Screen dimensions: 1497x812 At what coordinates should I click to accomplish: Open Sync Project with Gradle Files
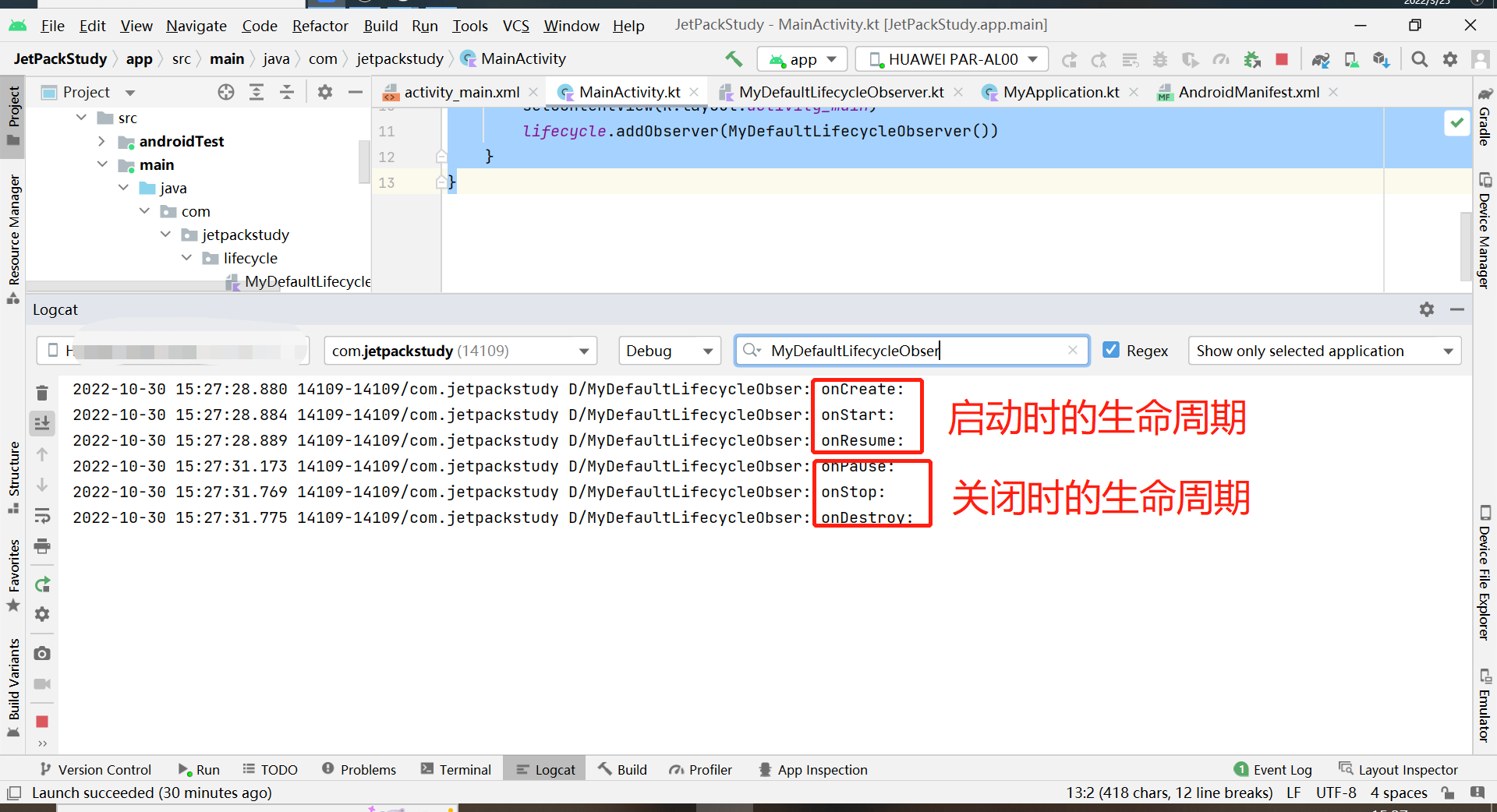coord(1320,59)
